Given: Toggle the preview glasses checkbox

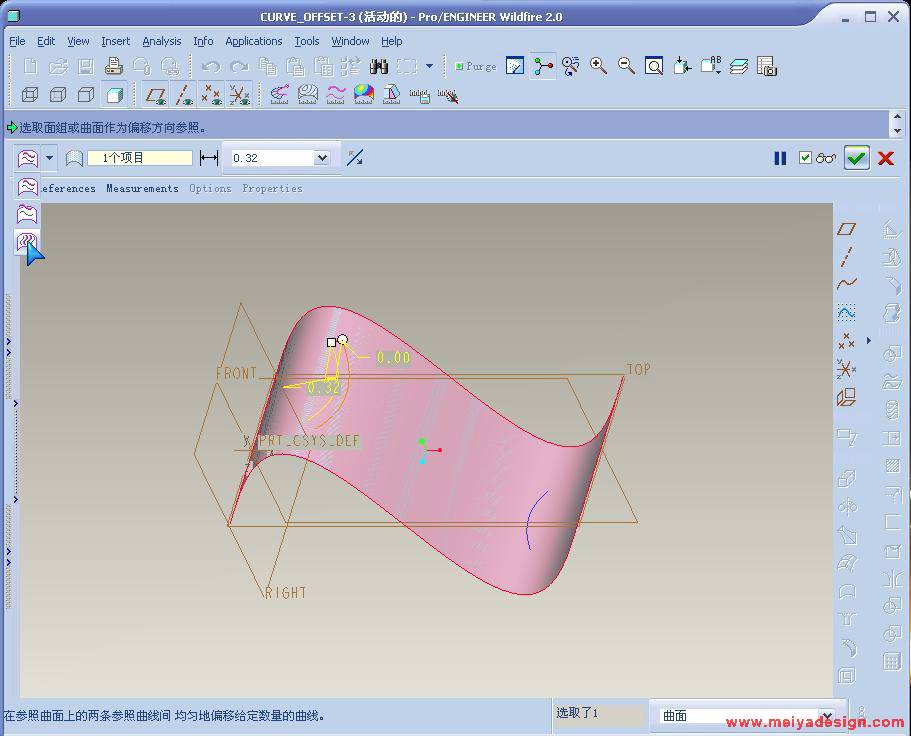Looking at the screenshot, I should tap(806, 158).
